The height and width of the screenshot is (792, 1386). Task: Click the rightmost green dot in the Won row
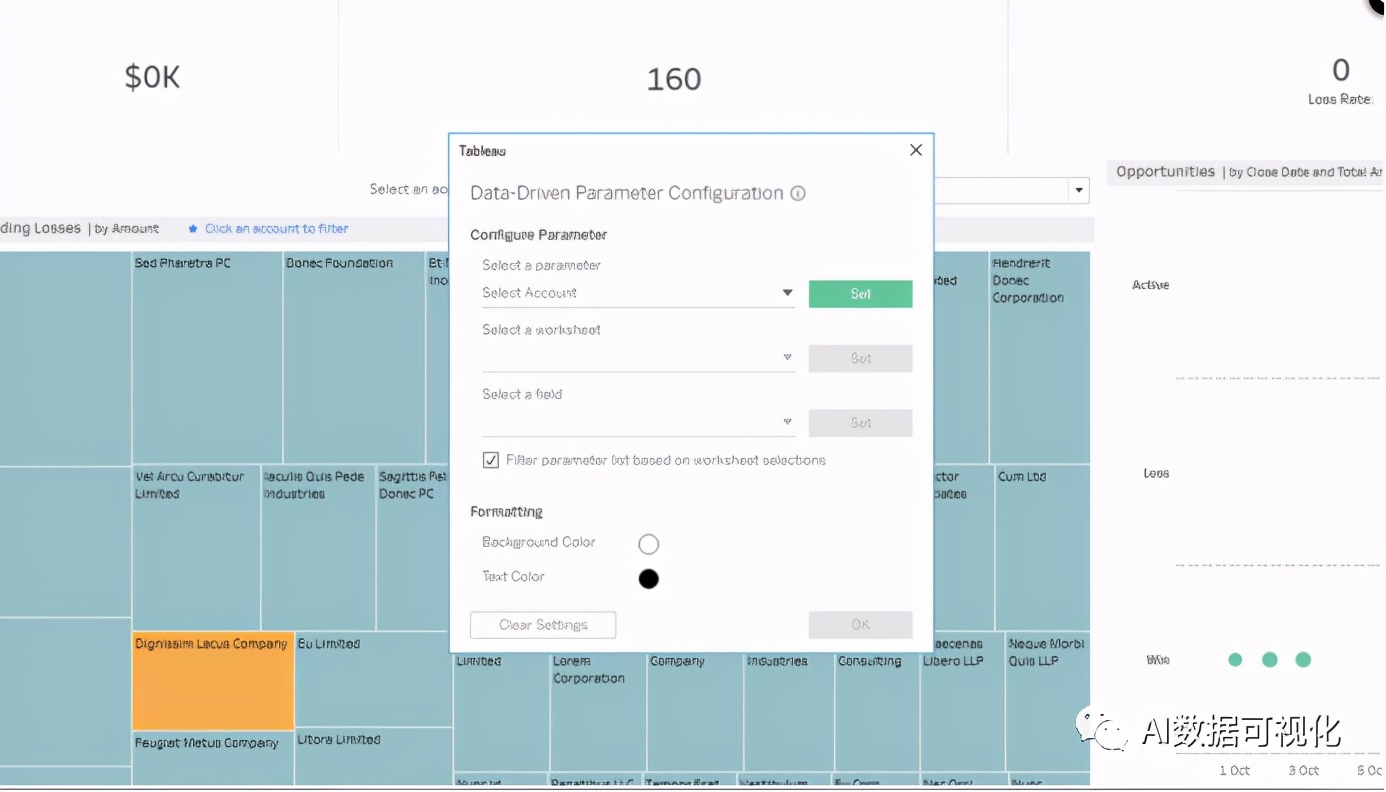pos(1303,660)
